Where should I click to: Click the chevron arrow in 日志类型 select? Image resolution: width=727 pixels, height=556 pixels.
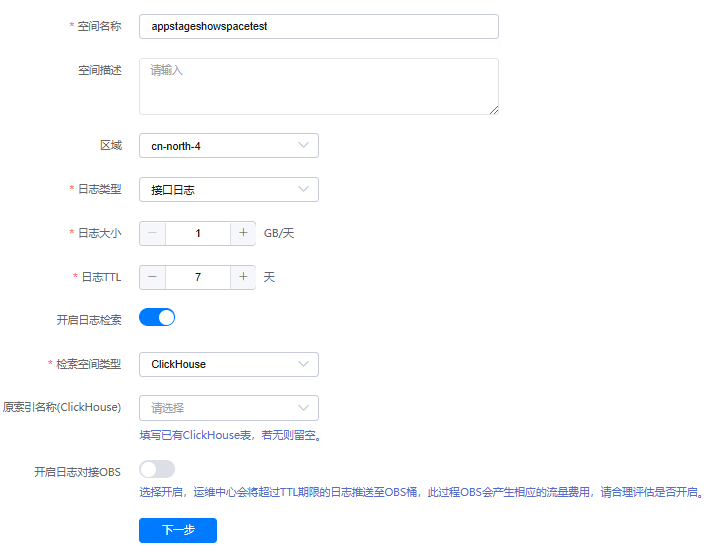tap(304, 190)
